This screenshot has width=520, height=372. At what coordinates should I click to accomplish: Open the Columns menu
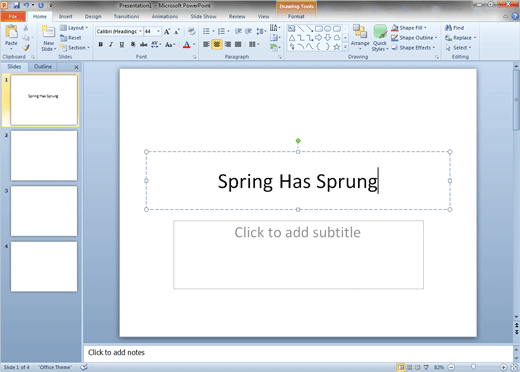(x=254, y=44)
